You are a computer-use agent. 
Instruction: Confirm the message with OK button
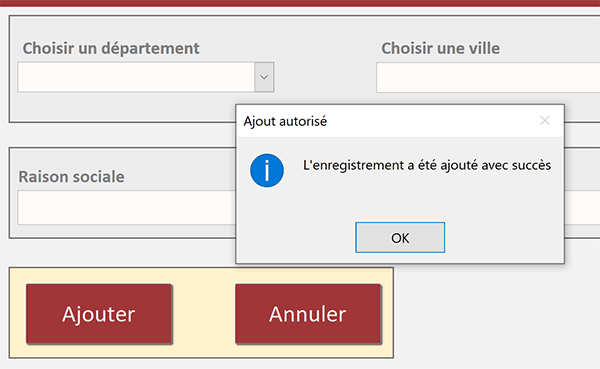[400, 237]
